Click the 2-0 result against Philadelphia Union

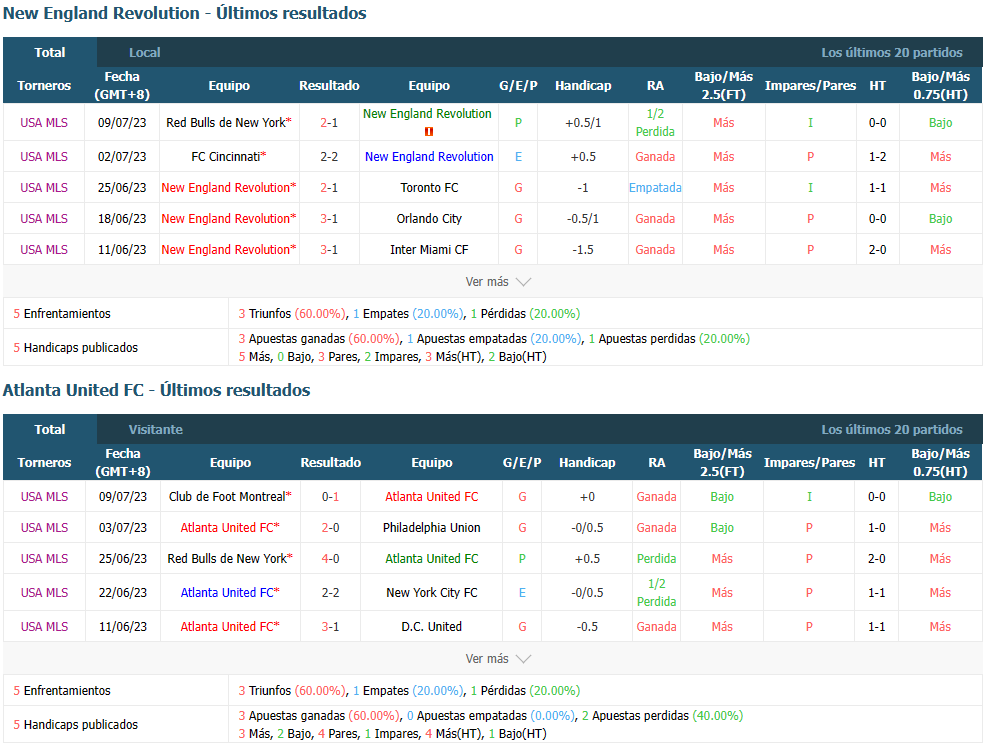click(330, 527)
